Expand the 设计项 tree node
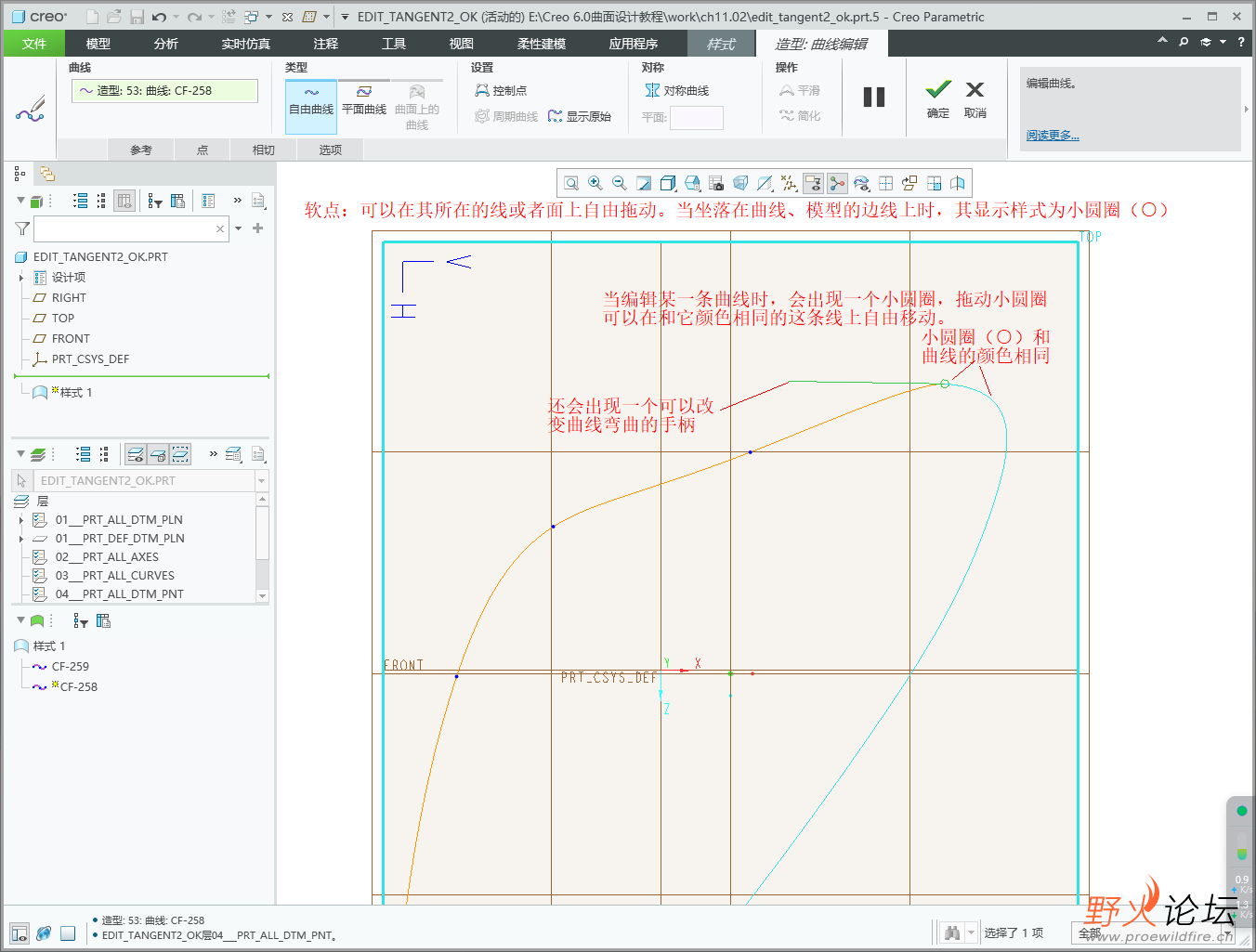This screenshot has height=952, width=1256. coord(21,278)
